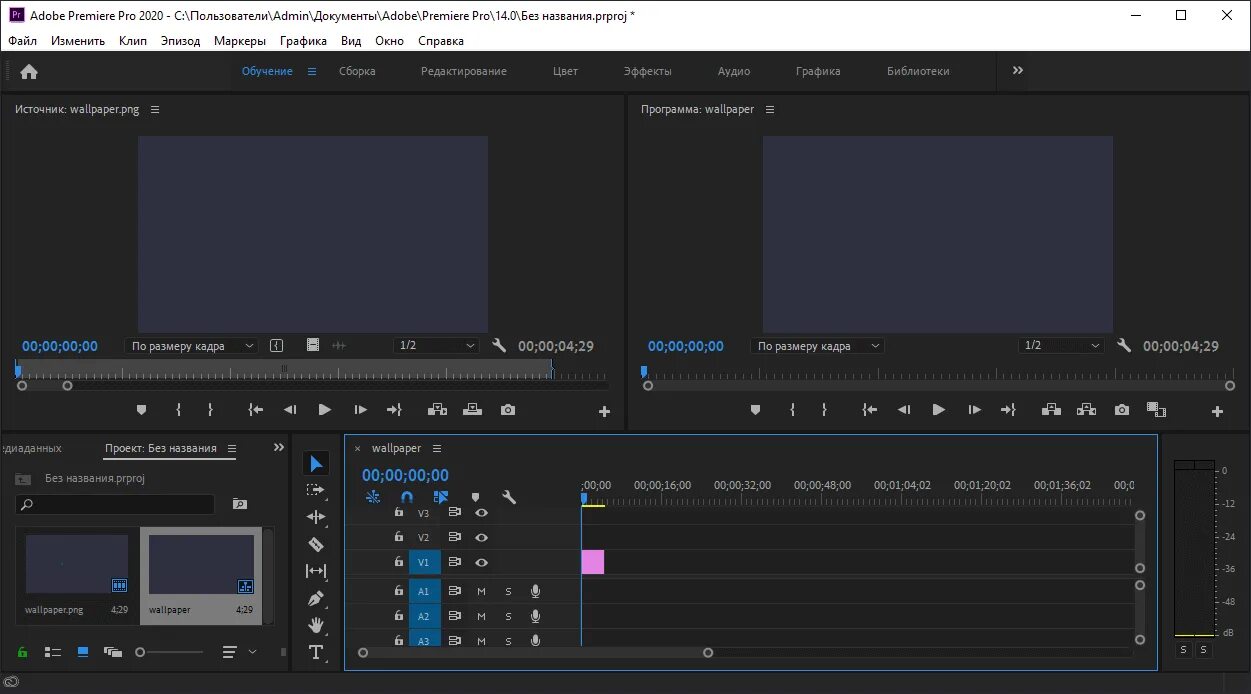This screenshot has width=1251, height=694.
Task: Expand hidden panel tabs in Project panel
Action: point(279,448)
